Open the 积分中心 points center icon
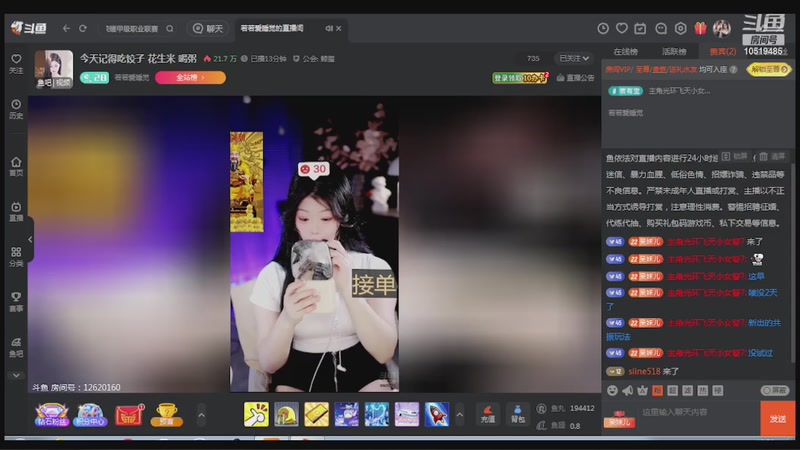800x450 pixels. pyautogui.click(x=90, y=415)
